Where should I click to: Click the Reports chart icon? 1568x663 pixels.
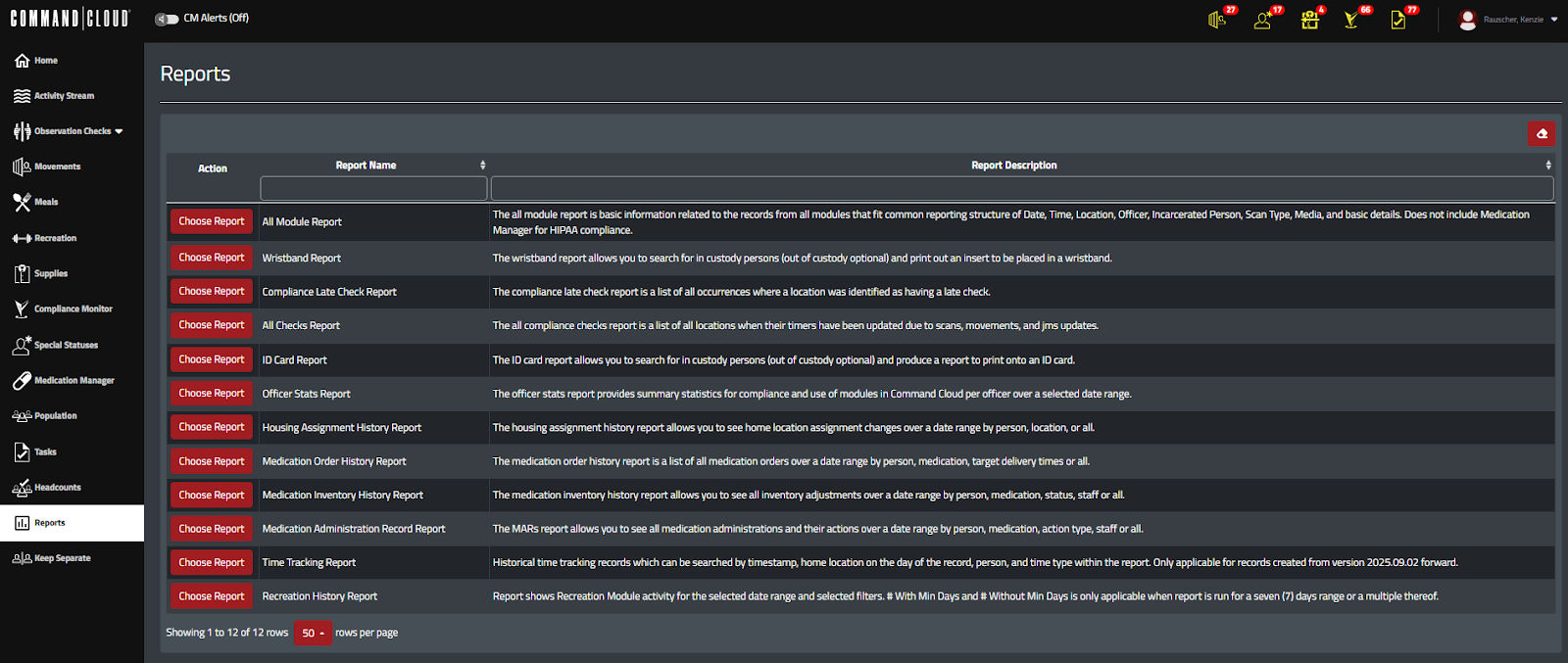point(22,523)
